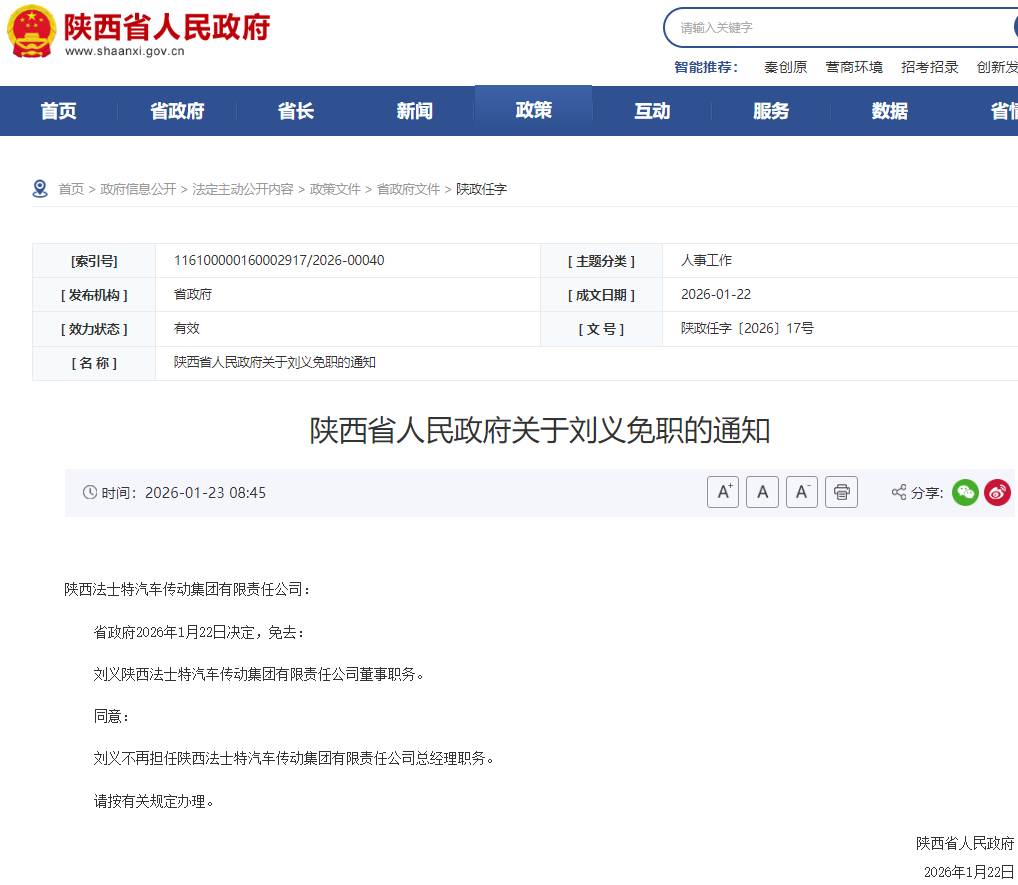
Task: Reset font size with the middle A icon
Action: (x=762, y=491)
